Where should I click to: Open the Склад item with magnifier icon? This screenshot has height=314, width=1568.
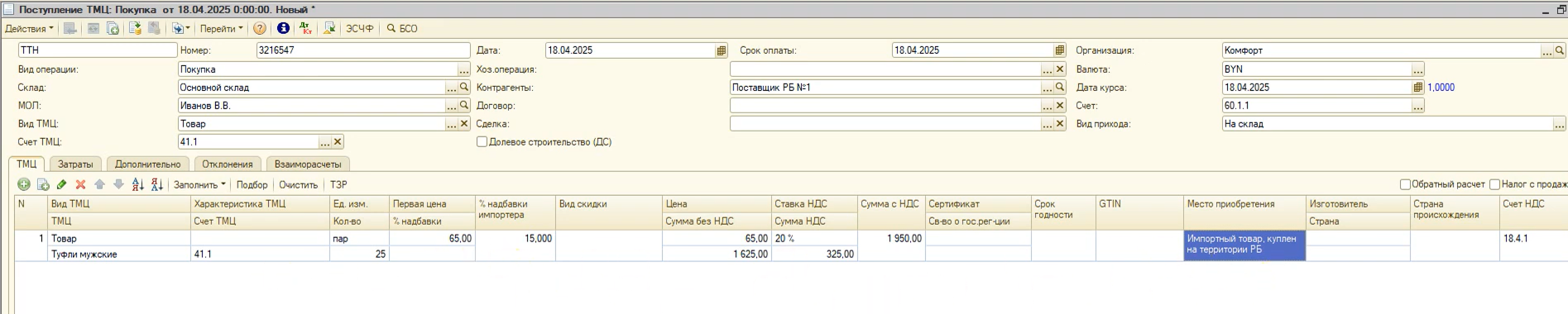click(464, 88)
